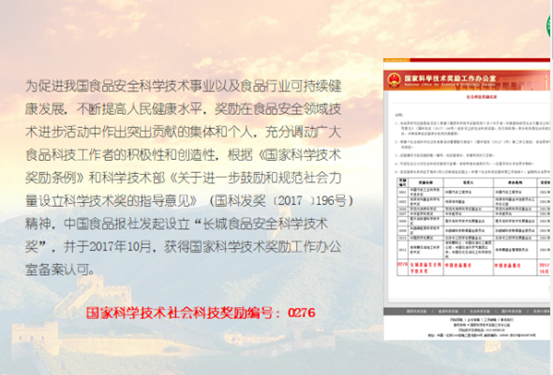
Task: Click the 网站导航 footer link
Action: [456, 320]
